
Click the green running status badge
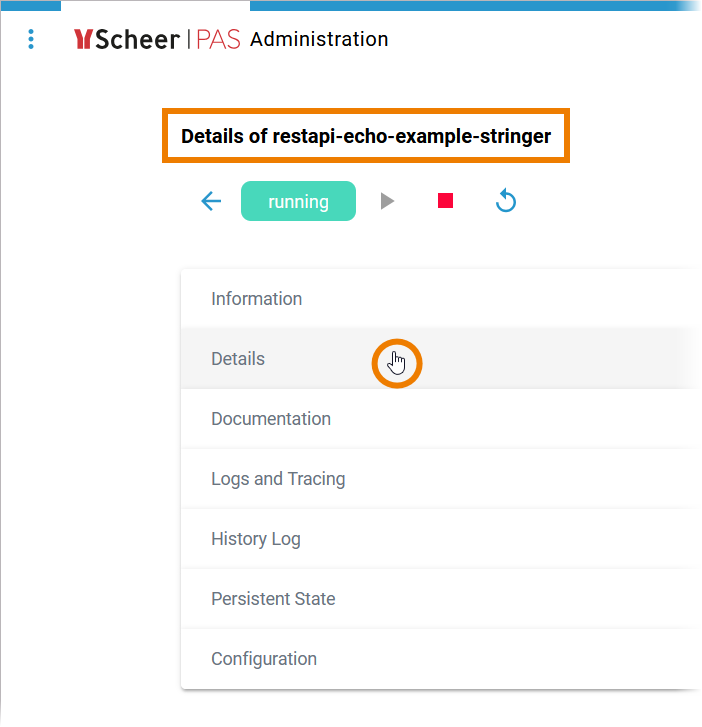coord(298,201)
